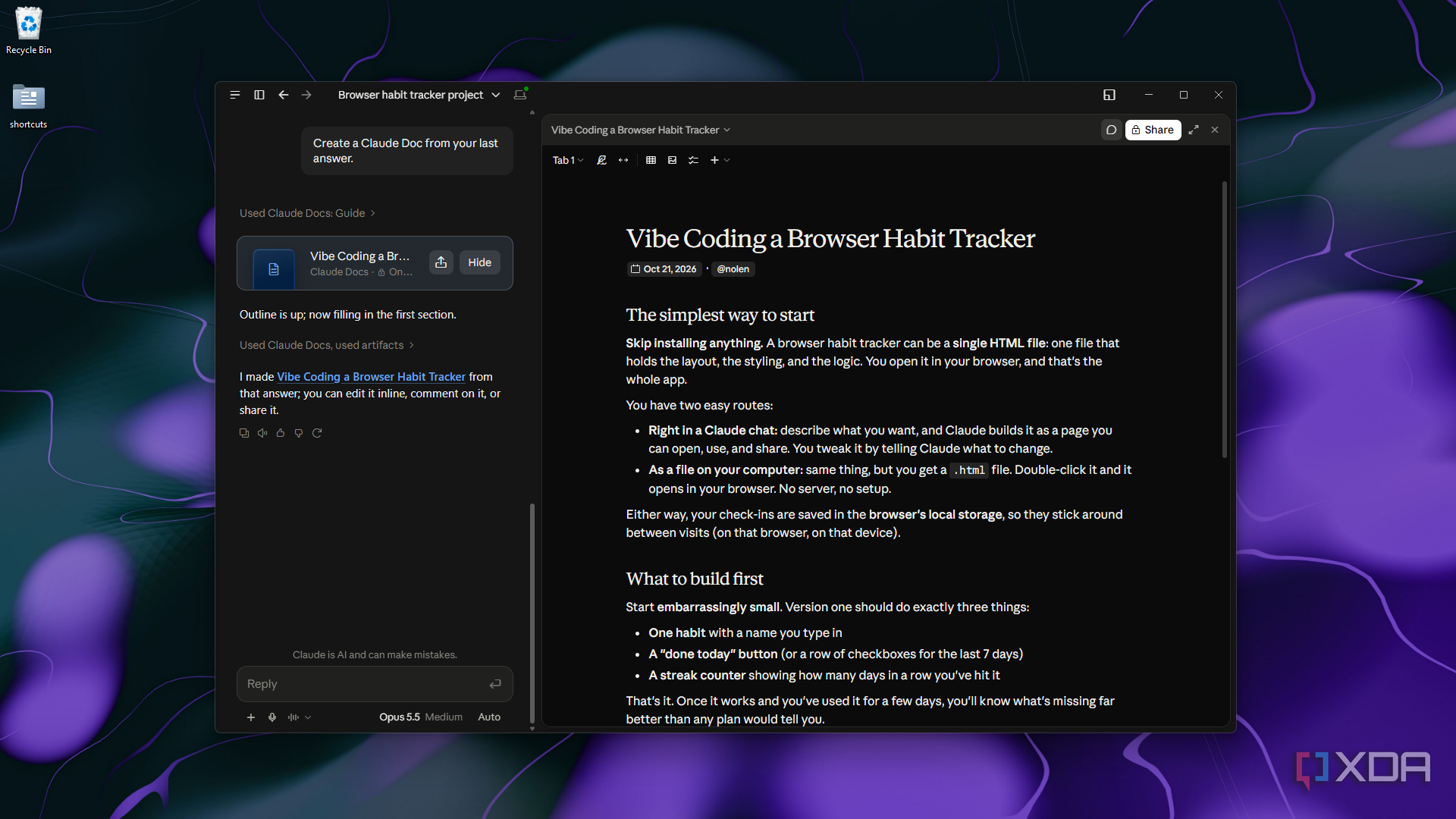This screenshot has height=819, width=1456.
Task: Read message aloud with speaker icon
Action: coord(262,433)
